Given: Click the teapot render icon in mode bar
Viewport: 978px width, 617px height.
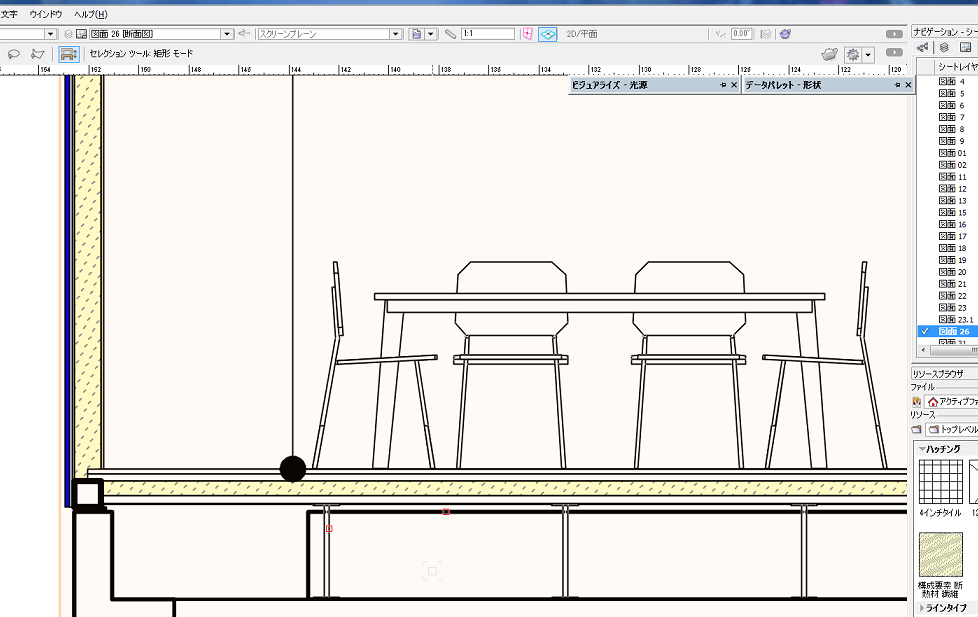Looking at the screenshot, I should click(x=829, y=54).
